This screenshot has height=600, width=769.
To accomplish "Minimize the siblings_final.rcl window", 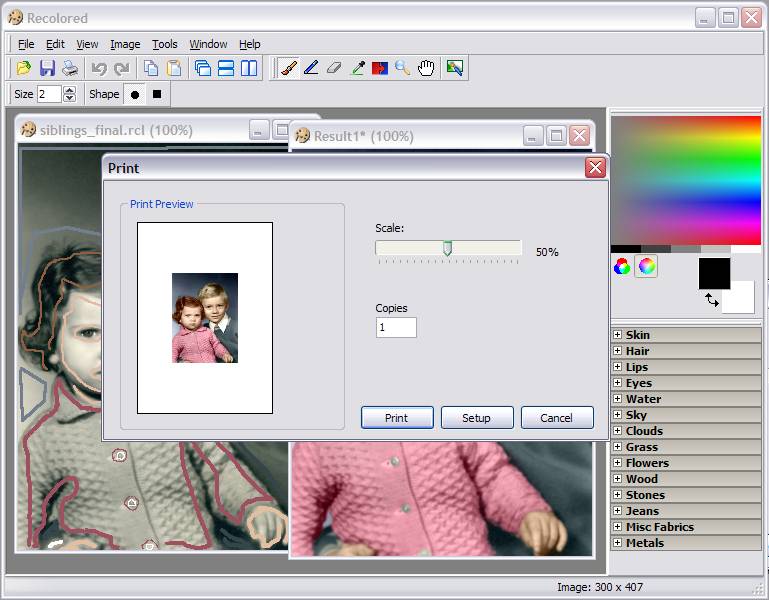I will [x=259, y=130].
